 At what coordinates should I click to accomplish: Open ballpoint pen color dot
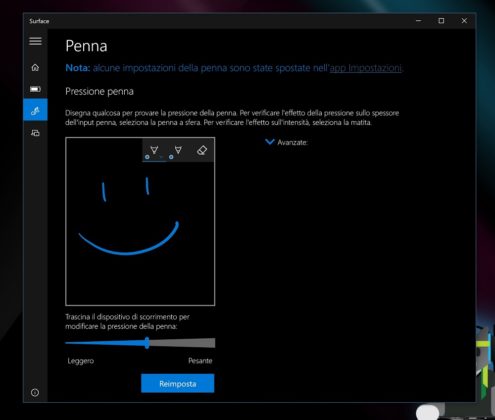click(147, 157)
